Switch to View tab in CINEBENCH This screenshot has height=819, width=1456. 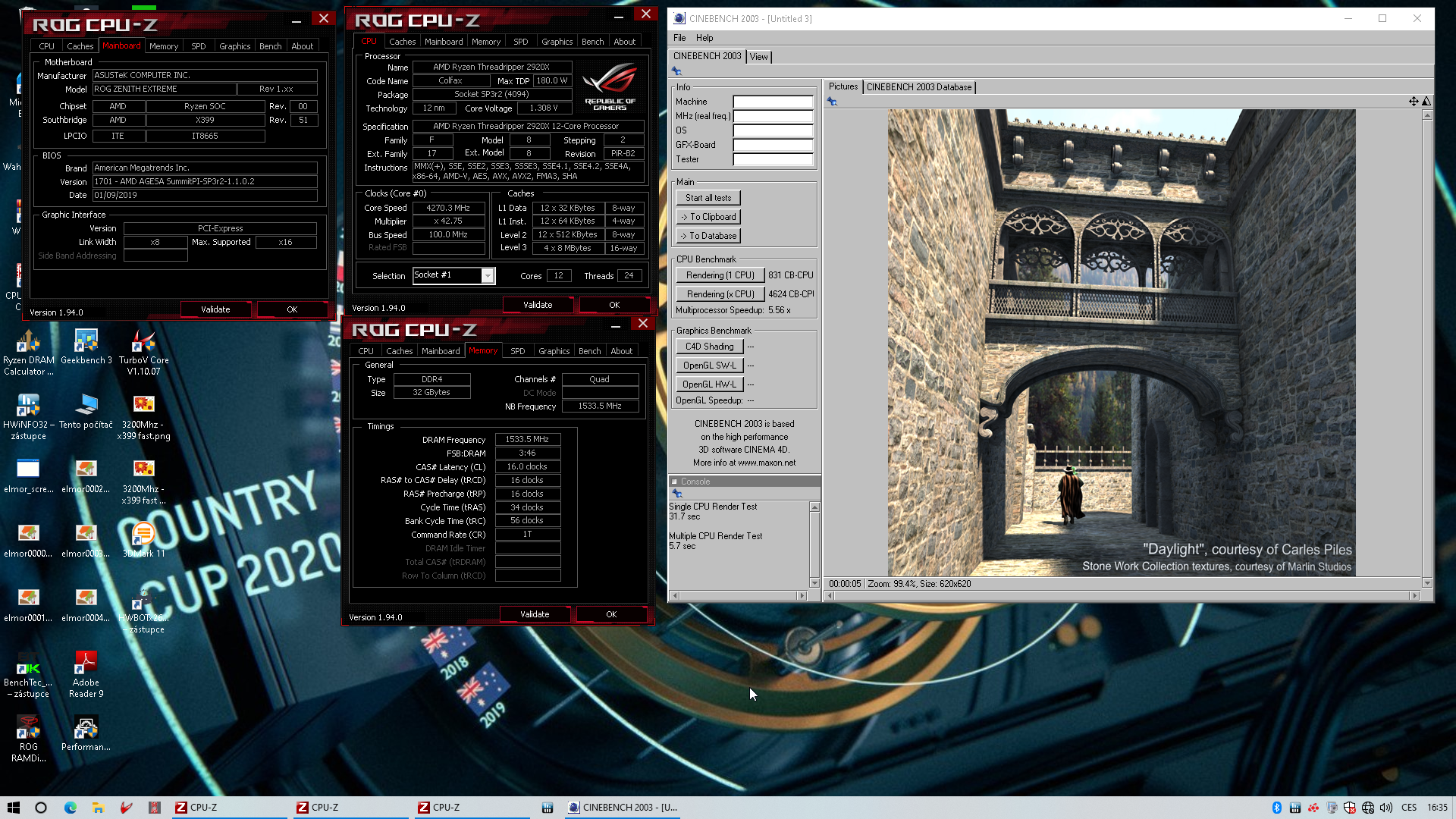click(x=758, y=57)
